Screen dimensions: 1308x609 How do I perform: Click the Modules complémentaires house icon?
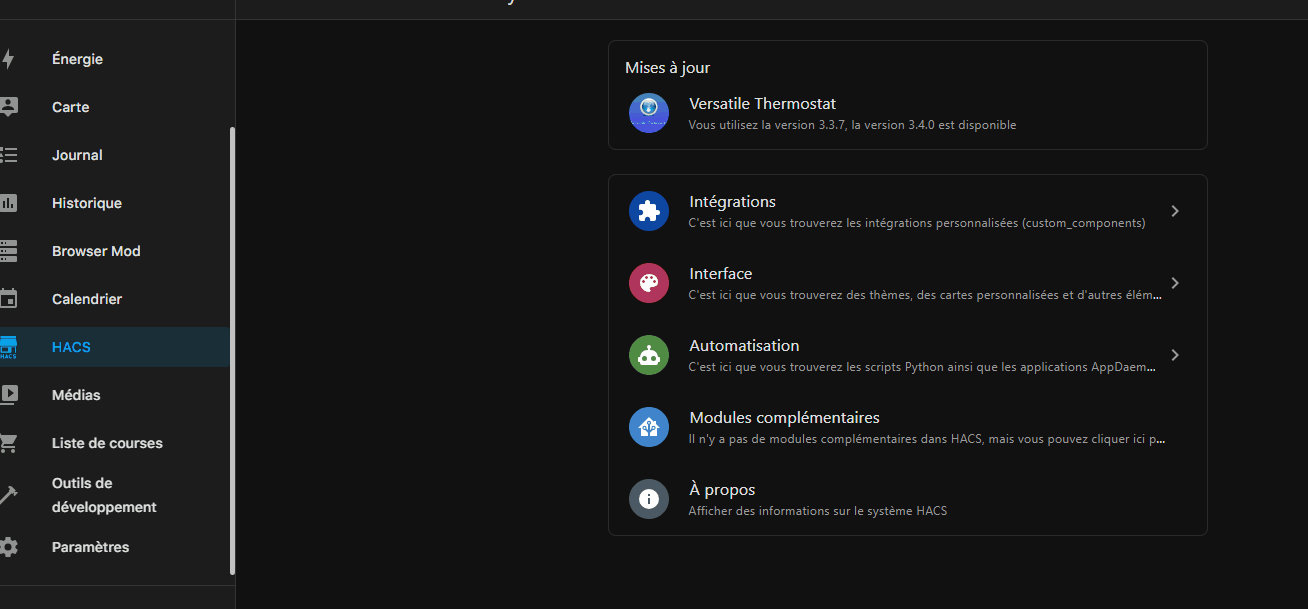649,427
